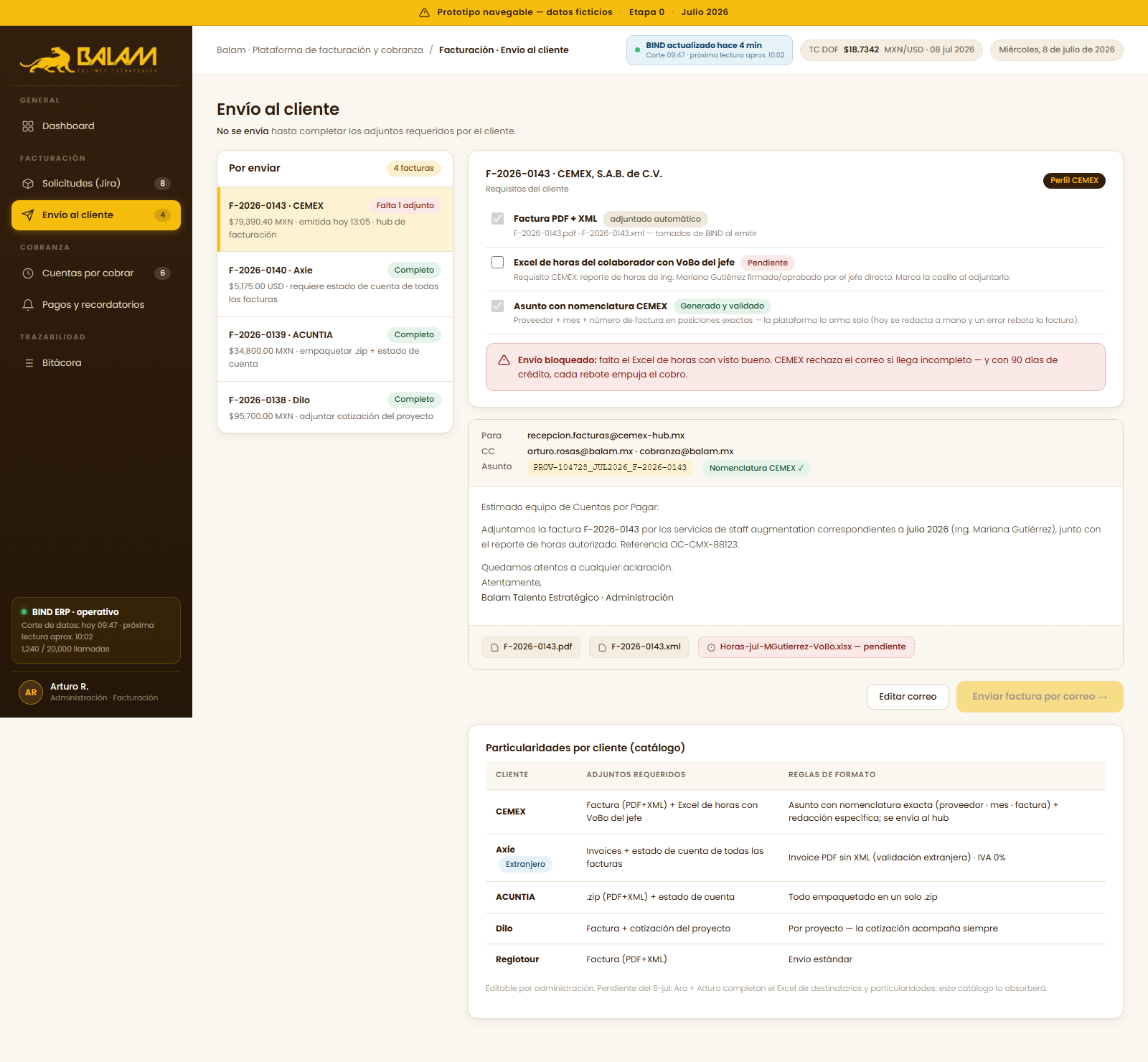
Task: Click the Nomenclatura CEMEX validation badge
Action: coord(756,469)
